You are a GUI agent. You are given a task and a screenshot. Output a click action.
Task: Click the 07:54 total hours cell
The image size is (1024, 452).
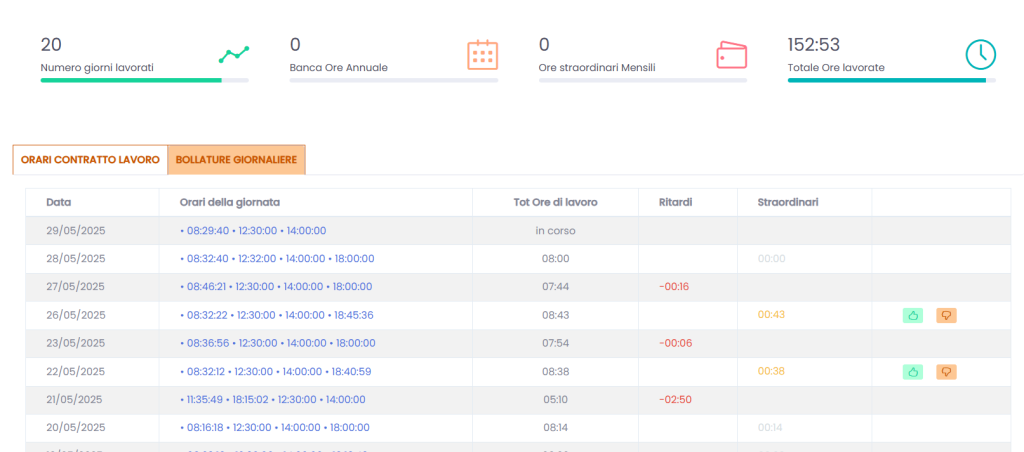(x=555, y=343)
